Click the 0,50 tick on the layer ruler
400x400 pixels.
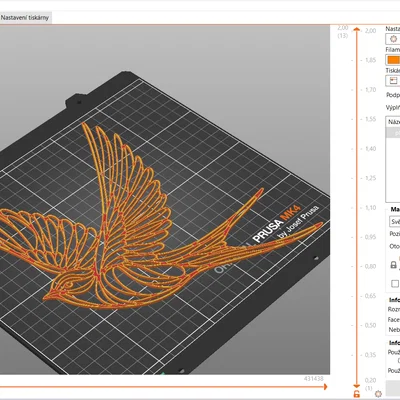370,325
